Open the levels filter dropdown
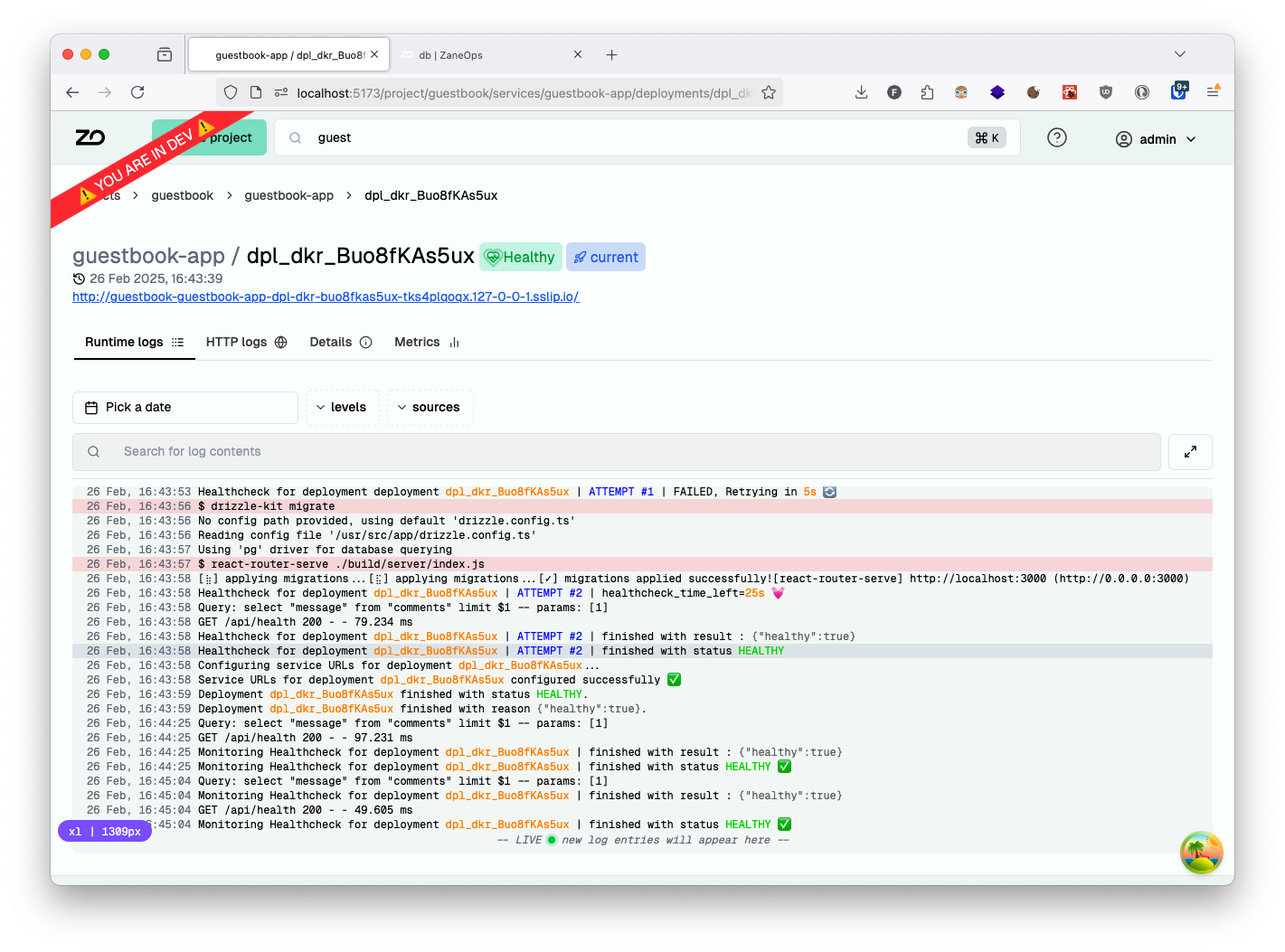The height and width of the screenshot is (952, 1285). [x=342, y=408]
